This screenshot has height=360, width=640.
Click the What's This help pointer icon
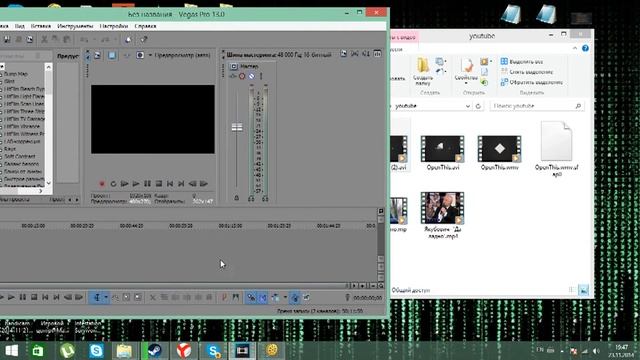(x=144, y=40)
